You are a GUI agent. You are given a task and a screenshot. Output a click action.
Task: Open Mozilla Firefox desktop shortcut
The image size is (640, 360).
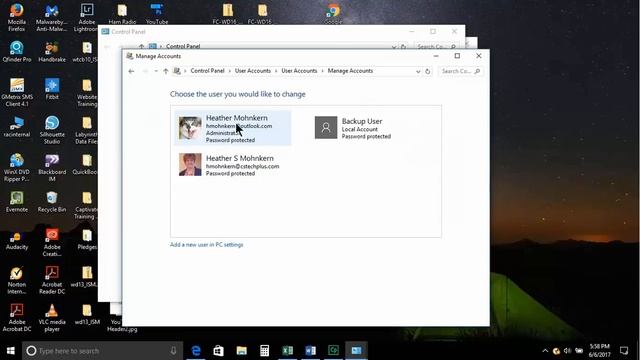17,17
